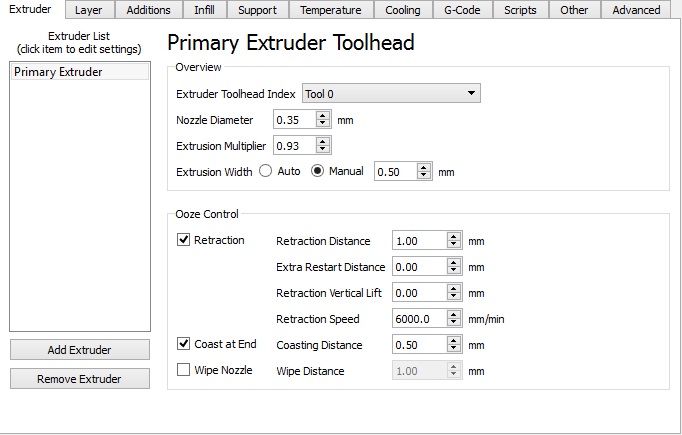Enable the Wipe Nozzle checkbox
Screen dimensions: 682x435
(183, 370)
